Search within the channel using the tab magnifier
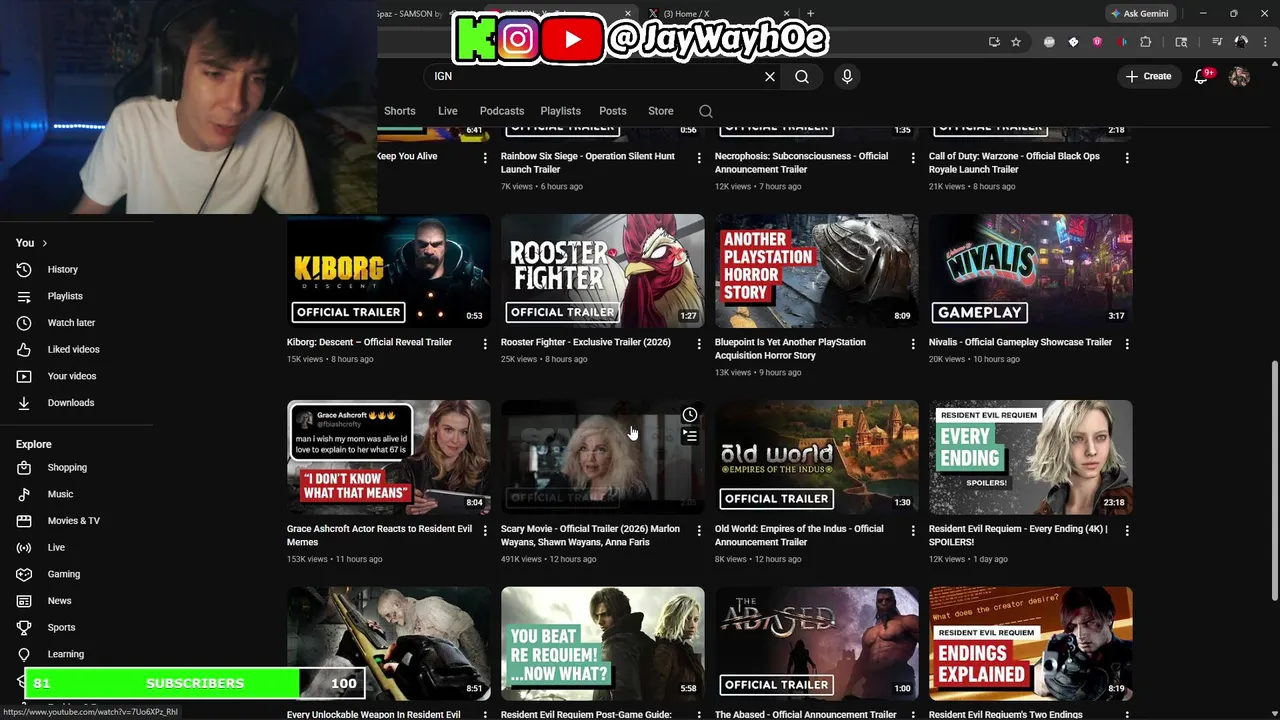 (706, 111)
